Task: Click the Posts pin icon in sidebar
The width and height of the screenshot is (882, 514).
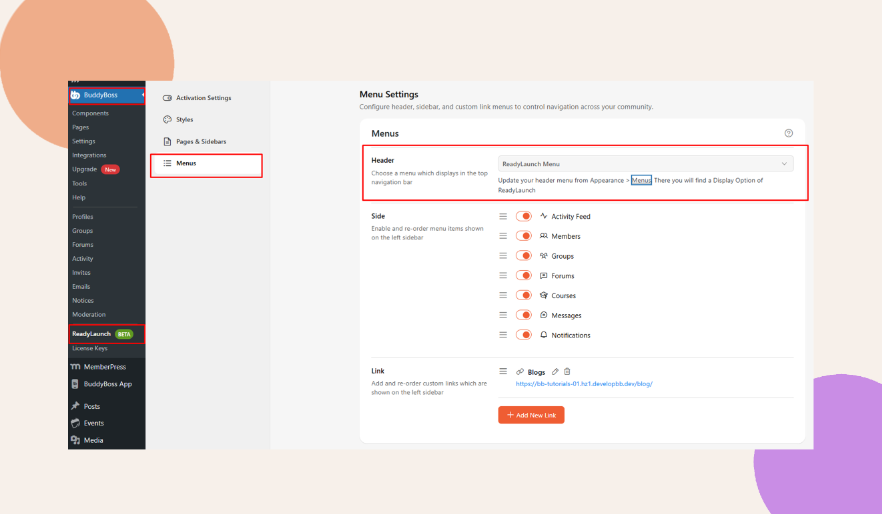Action: point(76,406)
